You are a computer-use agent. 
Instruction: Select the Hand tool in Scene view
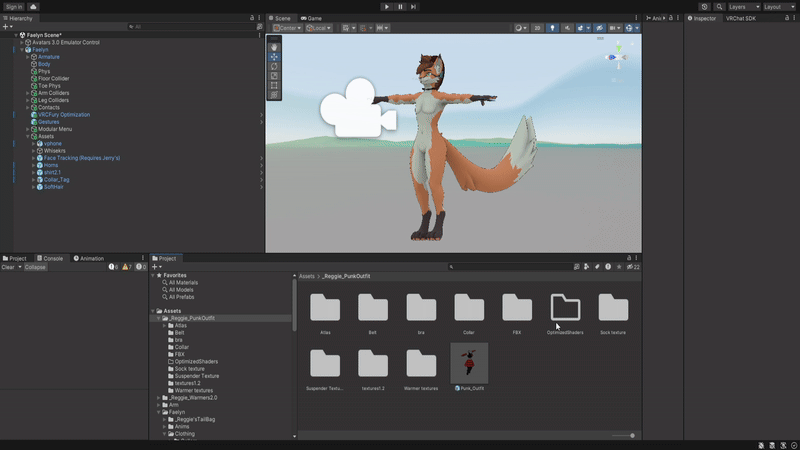[274, 47]
